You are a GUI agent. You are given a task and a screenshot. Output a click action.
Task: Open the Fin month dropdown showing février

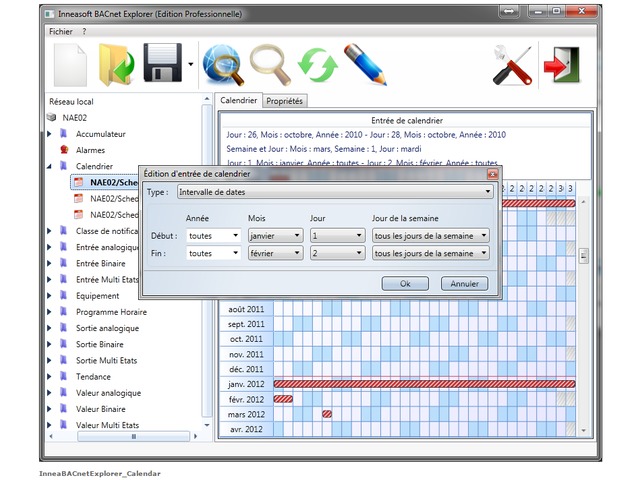click(275, 254)
